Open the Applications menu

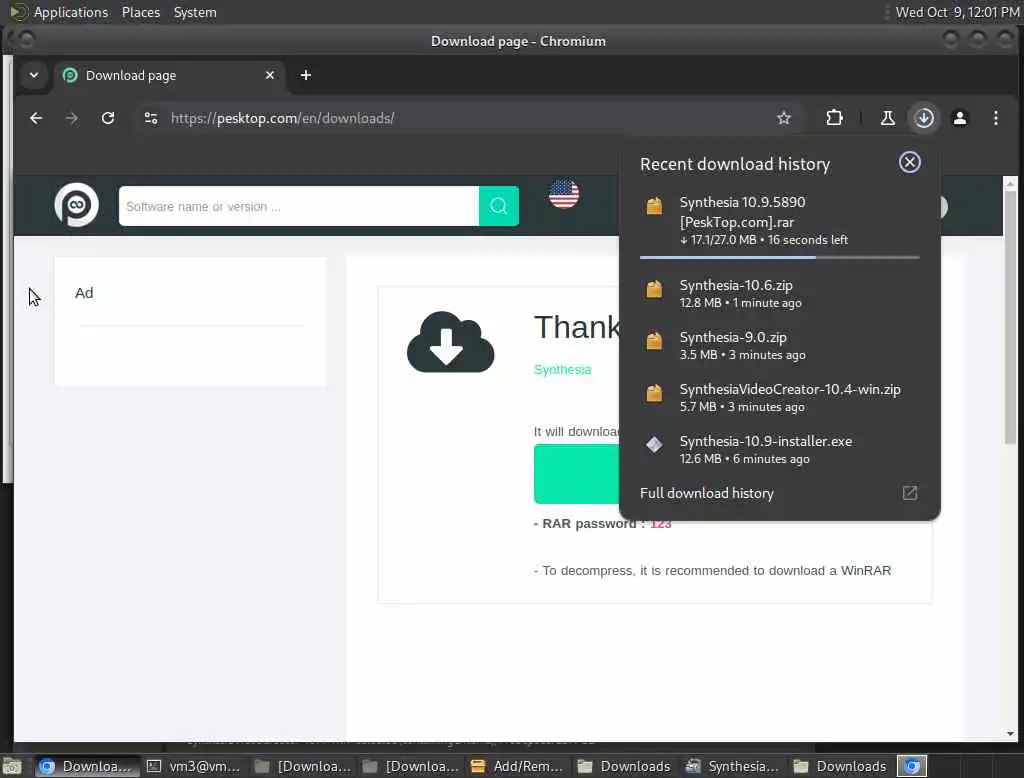[71, 12]
